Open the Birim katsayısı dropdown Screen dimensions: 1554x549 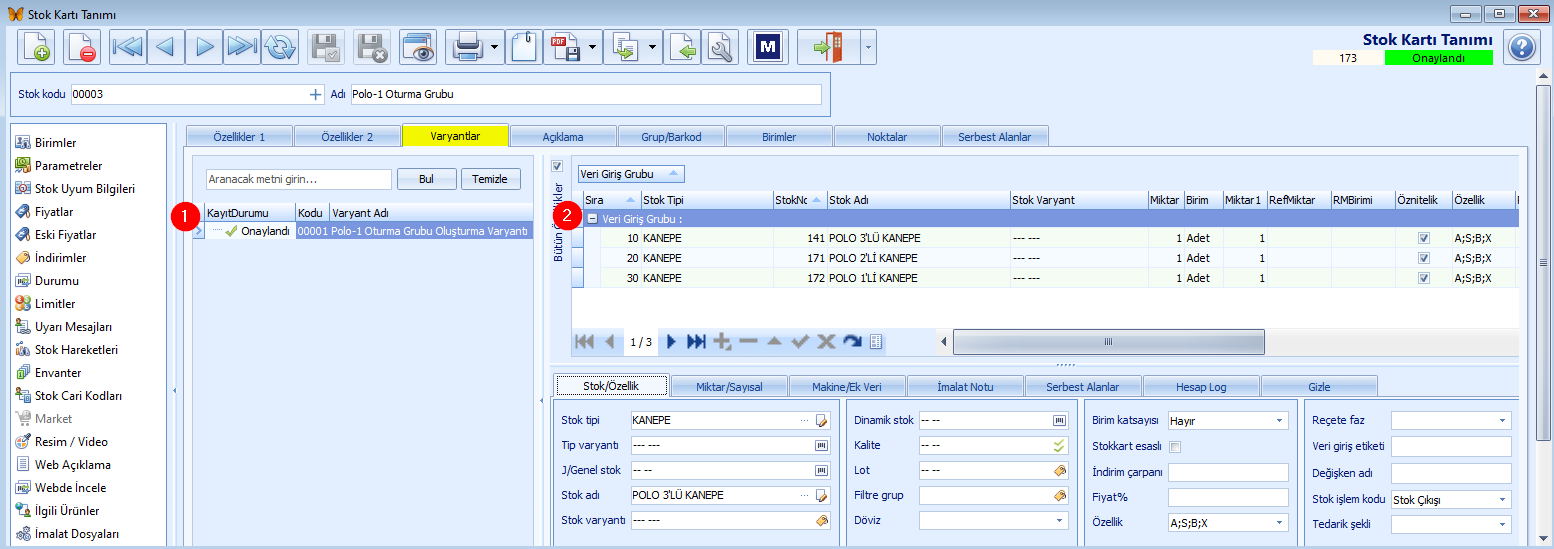[1228, 421]
